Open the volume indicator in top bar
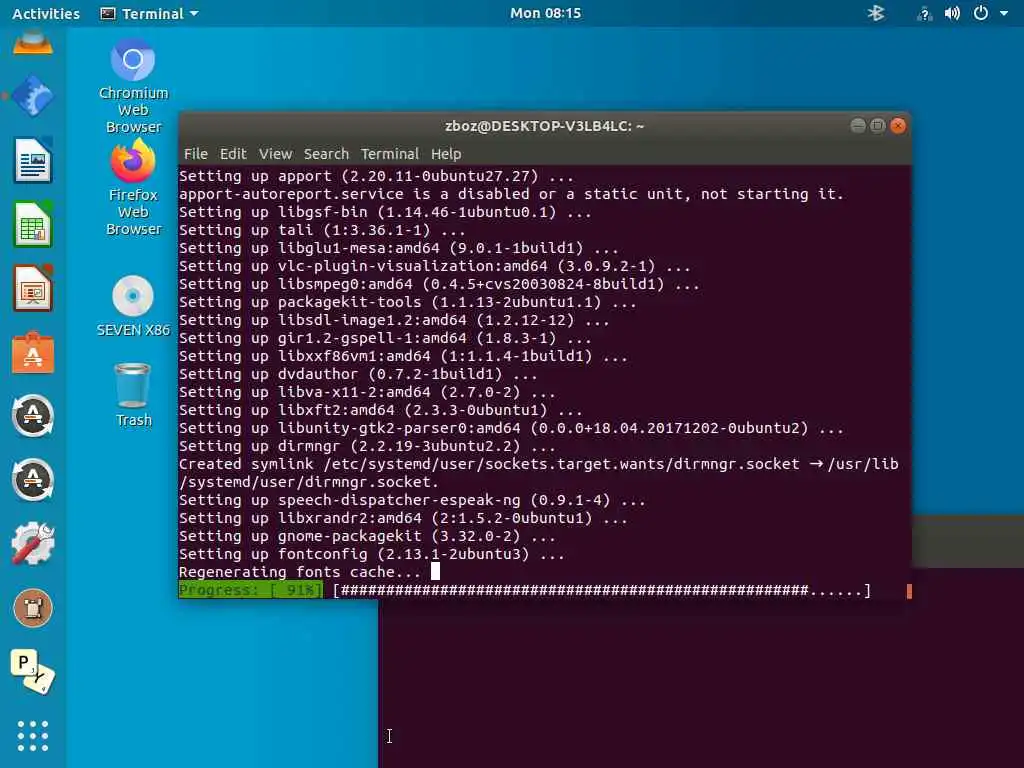The image size is (1024, 768). pos(952,13)
